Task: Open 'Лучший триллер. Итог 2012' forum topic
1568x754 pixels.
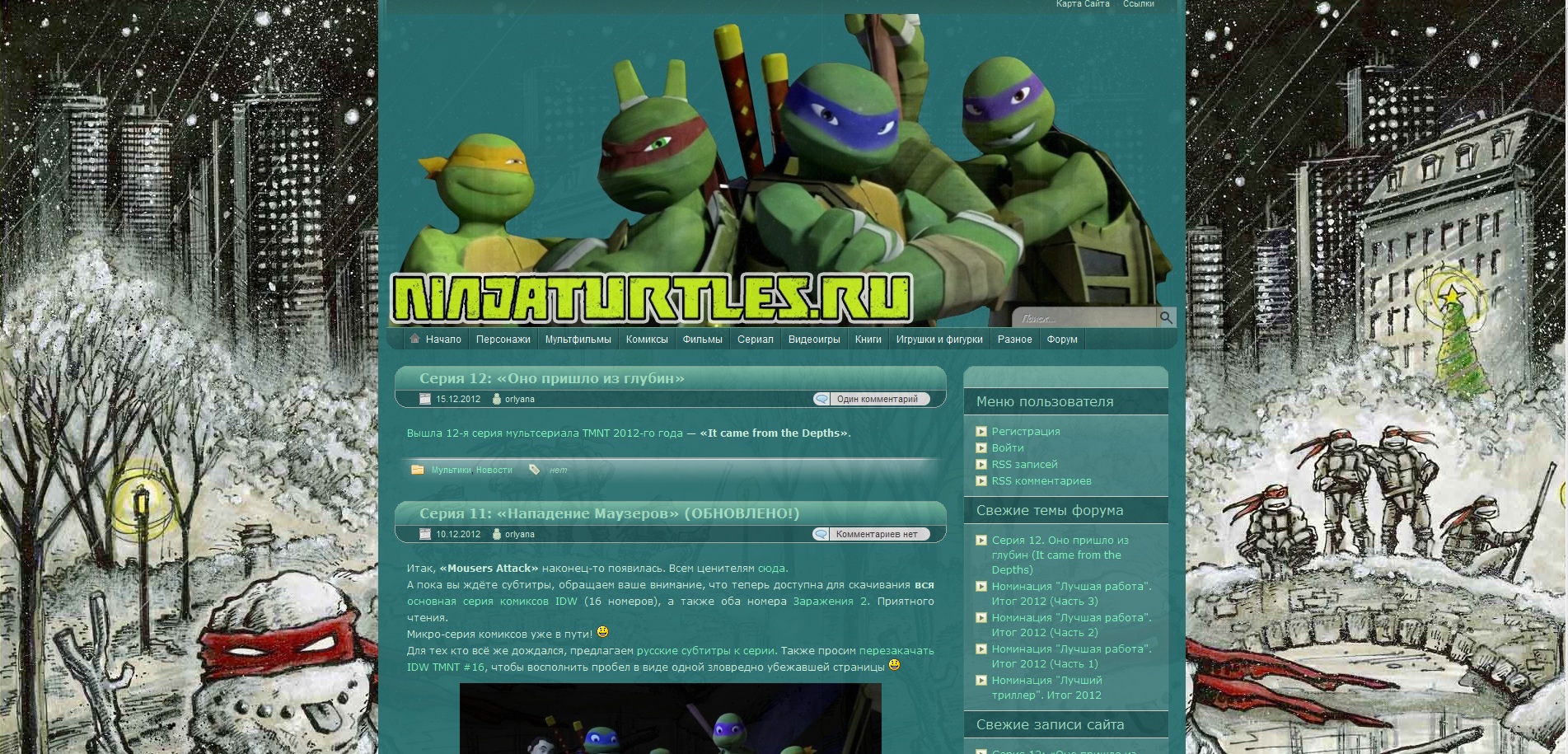Action: (x=1046, y=687)
